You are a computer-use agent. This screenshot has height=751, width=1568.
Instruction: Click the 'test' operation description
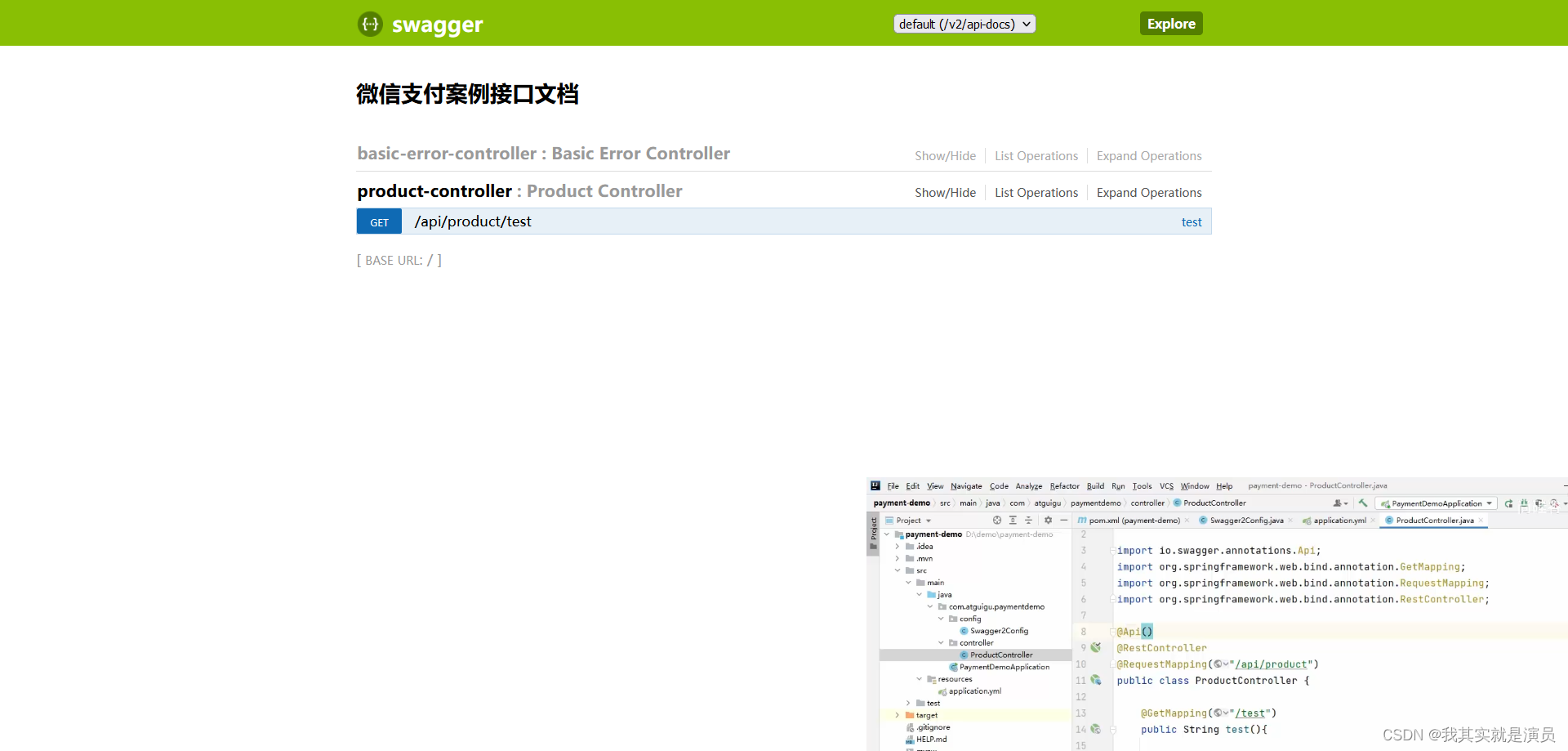(1192, 222)
